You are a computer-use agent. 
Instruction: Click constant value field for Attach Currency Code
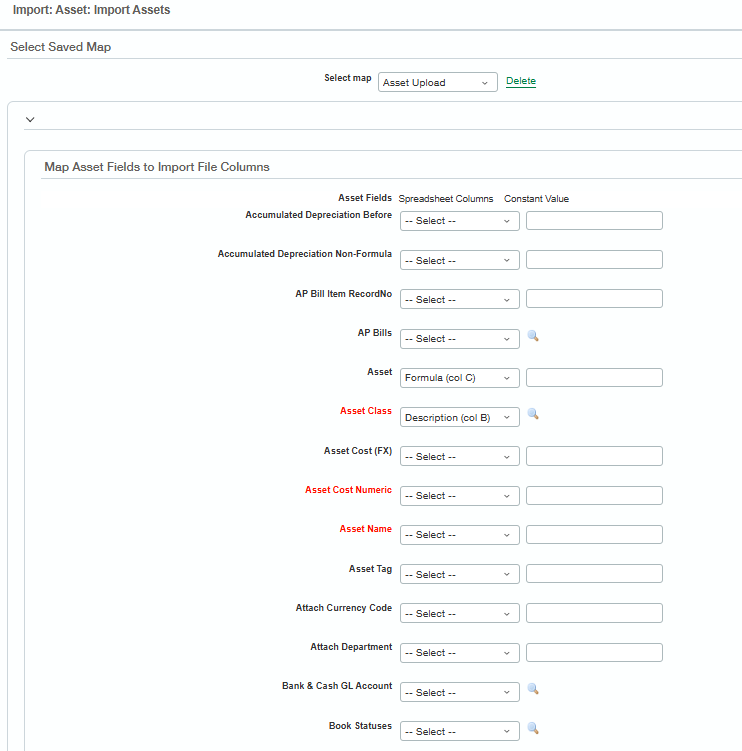click(594, 613)
